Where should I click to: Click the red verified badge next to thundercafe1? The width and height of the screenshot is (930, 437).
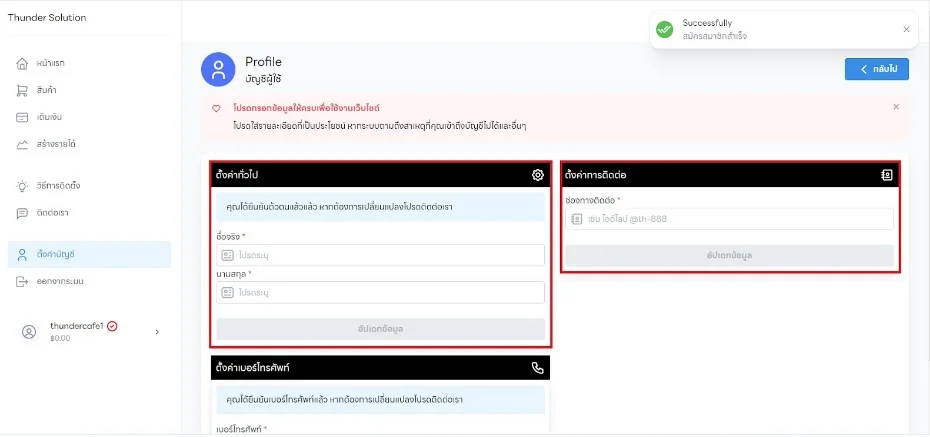tap(112, 326)
